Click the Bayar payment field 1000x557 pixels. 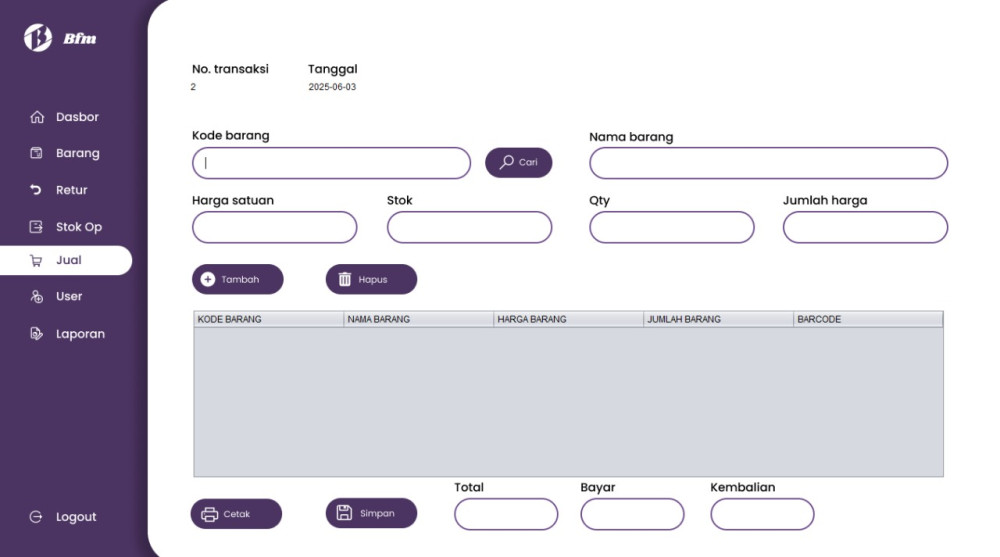pos(632,514)
